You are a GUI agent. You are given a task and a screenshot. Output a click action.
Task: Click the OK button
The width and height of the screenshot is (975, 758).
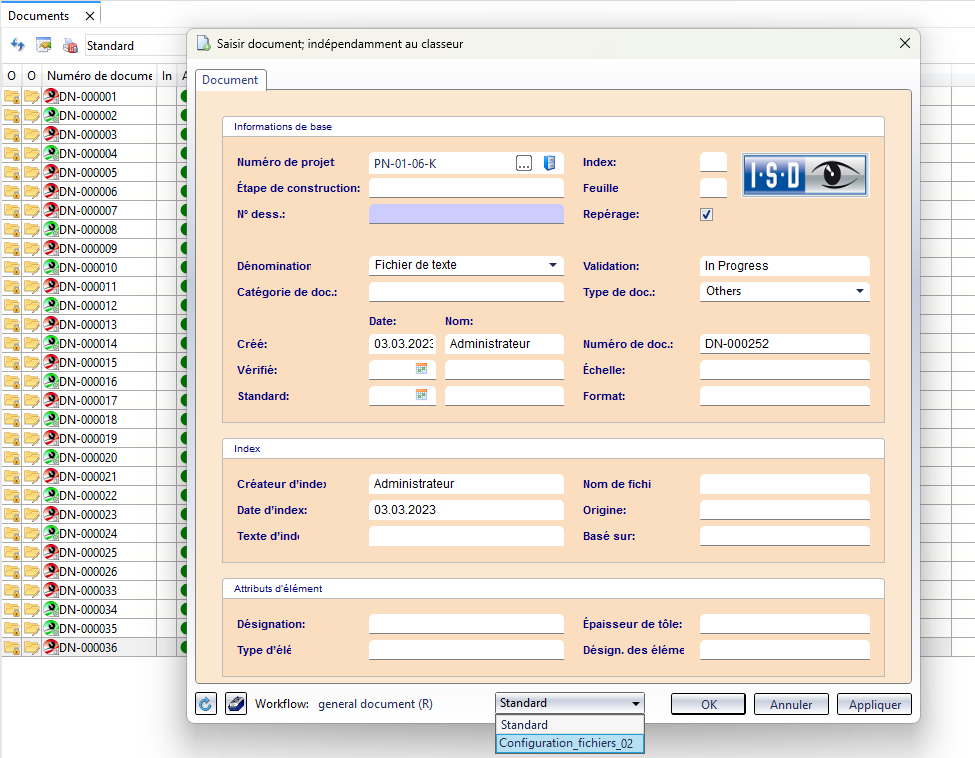708,705
